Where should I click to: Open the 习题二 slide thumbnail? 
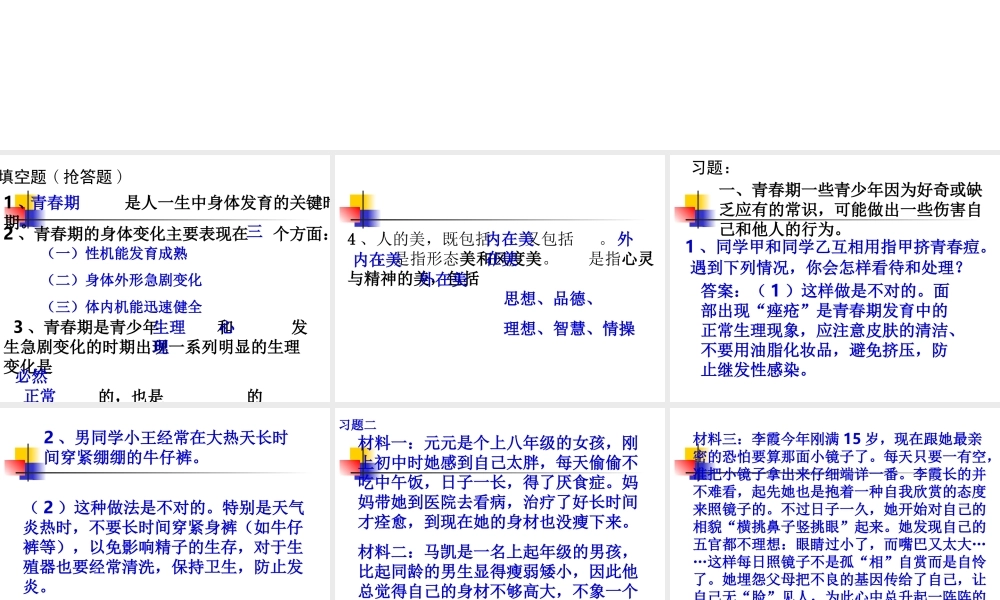coord(499,504)
